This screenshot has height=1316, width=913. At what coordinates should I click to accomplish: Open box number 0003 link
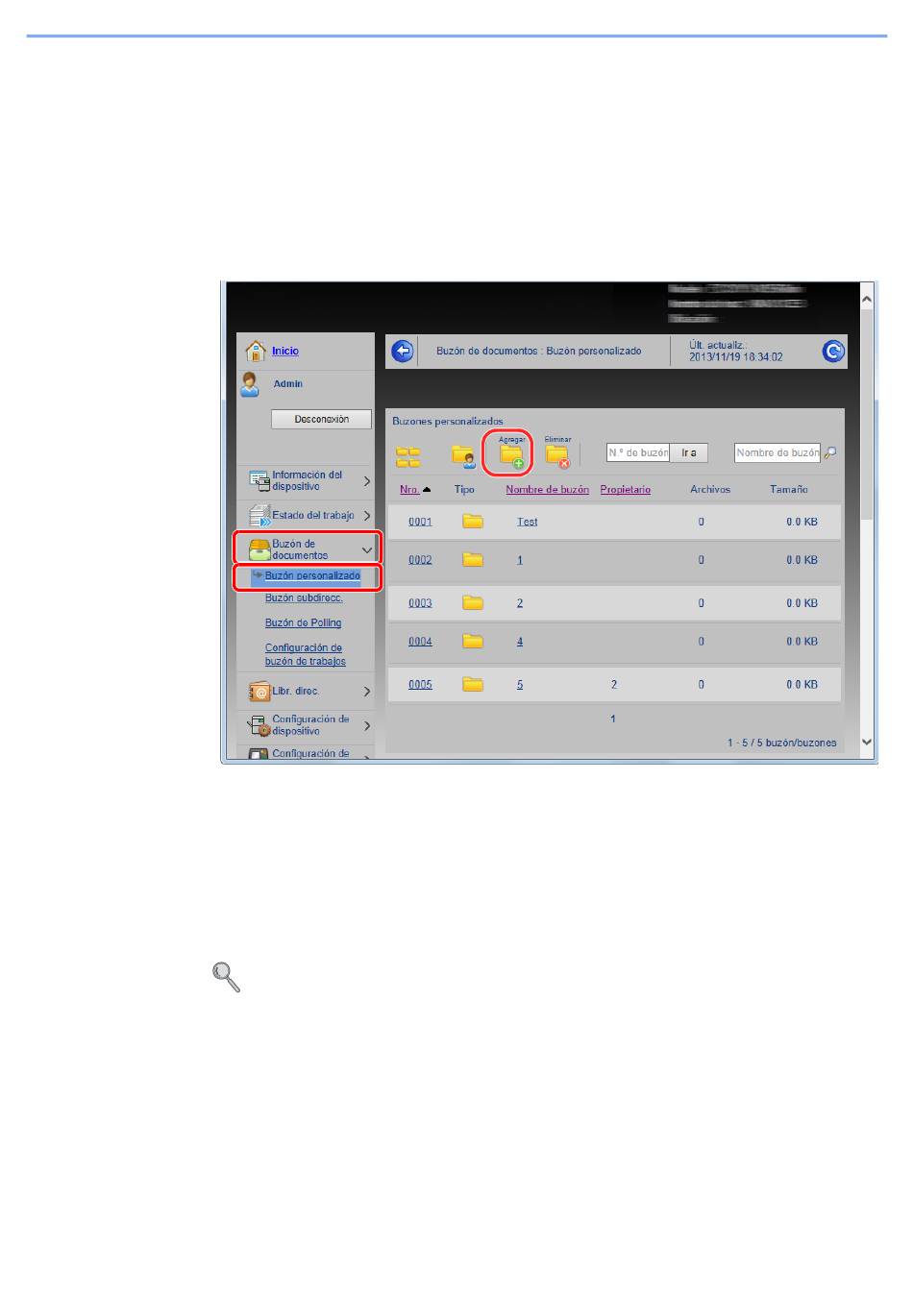pos(420,603)
